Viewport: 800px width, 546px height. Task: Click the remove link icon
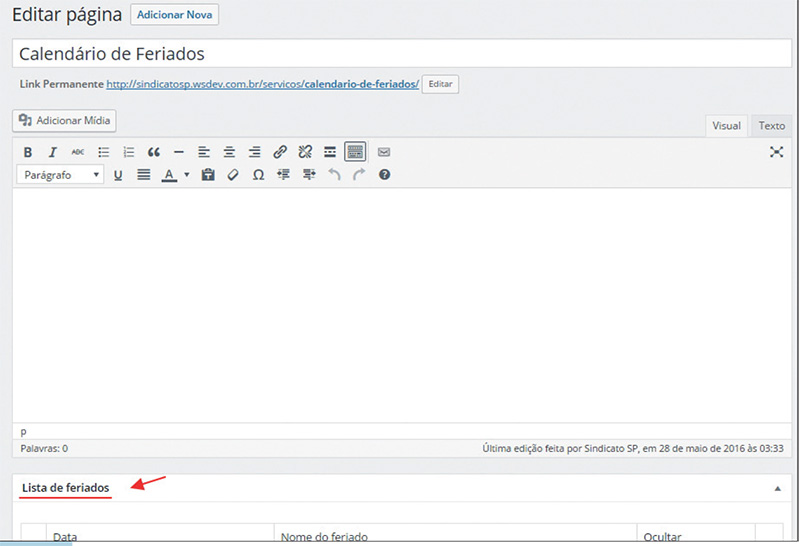305,152
